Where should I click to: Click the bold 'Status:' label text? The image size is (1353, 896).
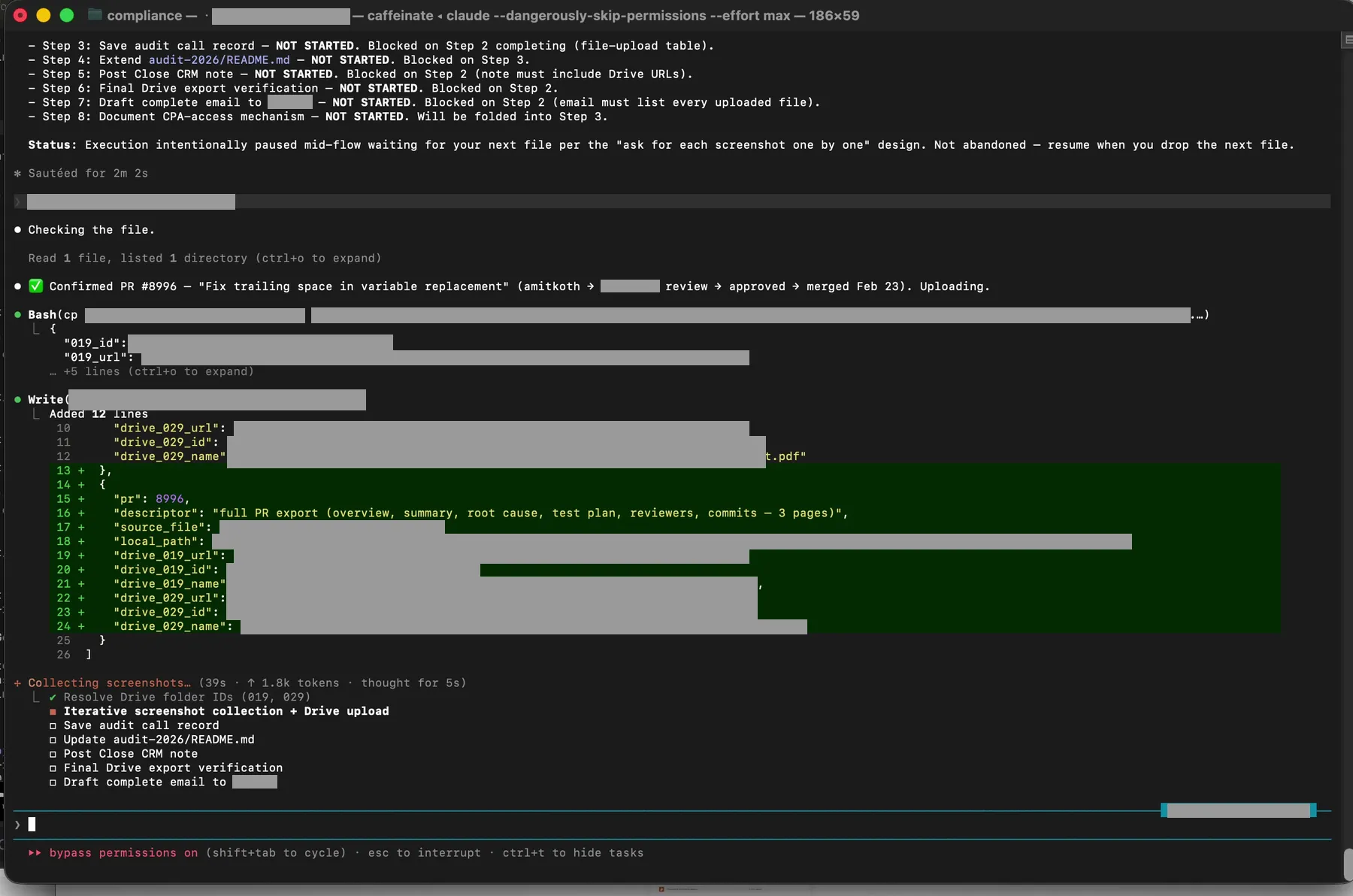coord(53,144)
